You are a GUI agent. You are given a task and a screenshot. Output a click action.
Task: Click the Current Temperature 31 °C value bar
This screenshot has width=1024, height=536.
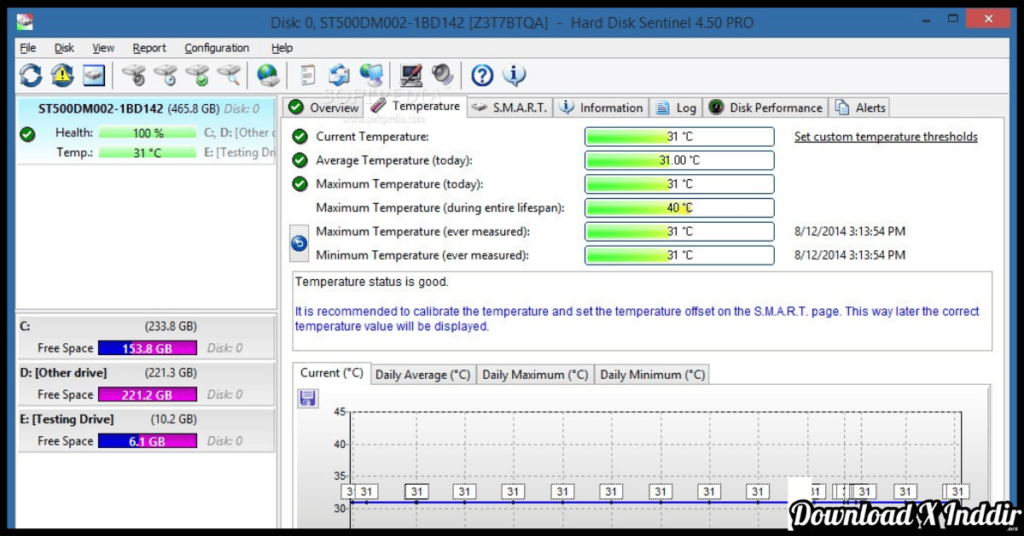679,136
